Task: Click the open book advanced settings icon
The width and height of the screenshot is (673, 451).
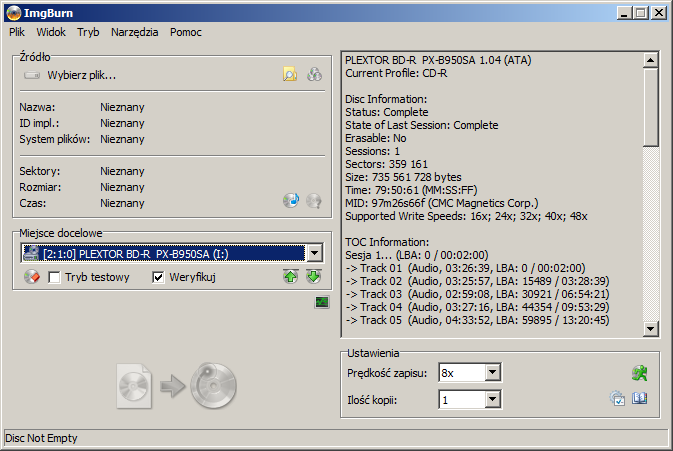Action: [640, 399]
